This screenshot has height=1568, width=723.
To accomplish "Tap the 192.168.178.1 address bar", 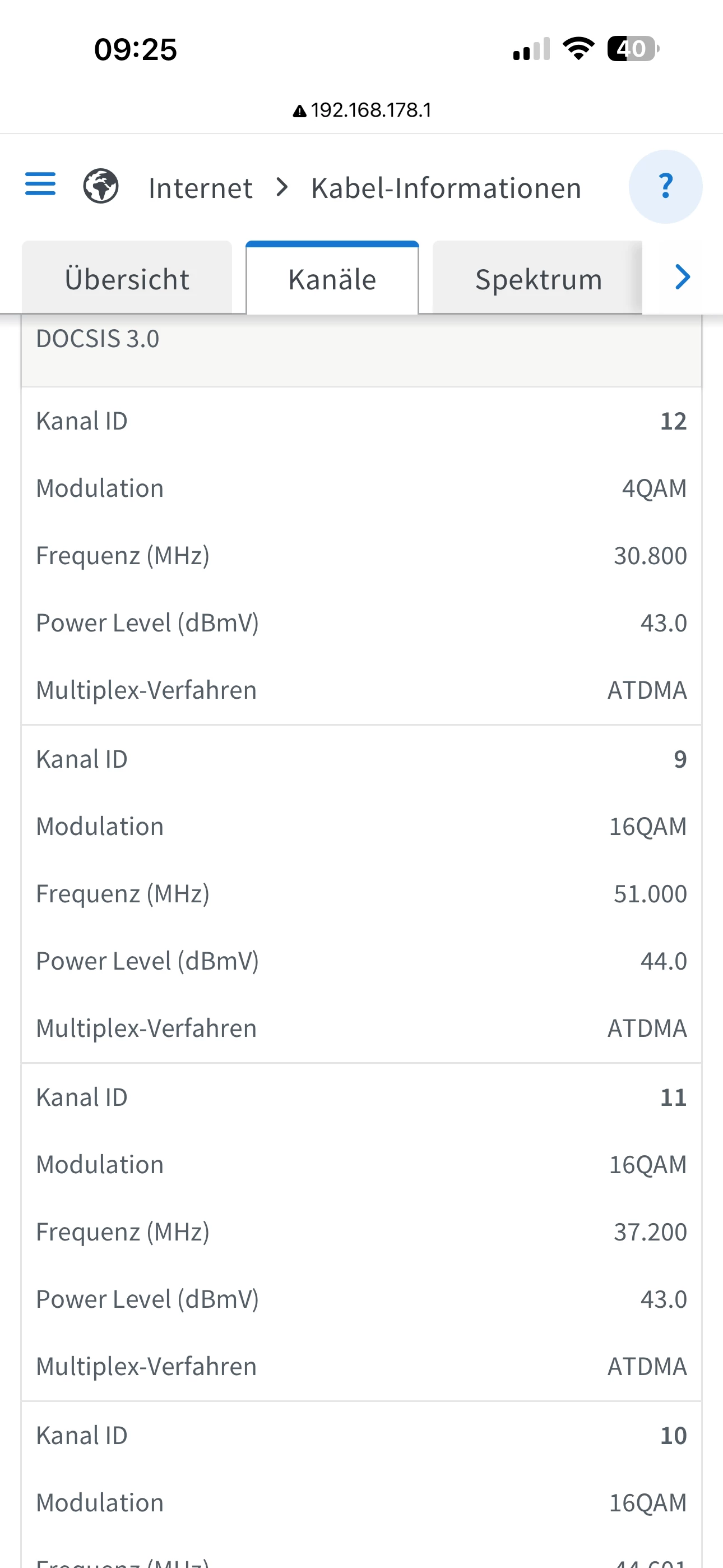I will 362,110.
